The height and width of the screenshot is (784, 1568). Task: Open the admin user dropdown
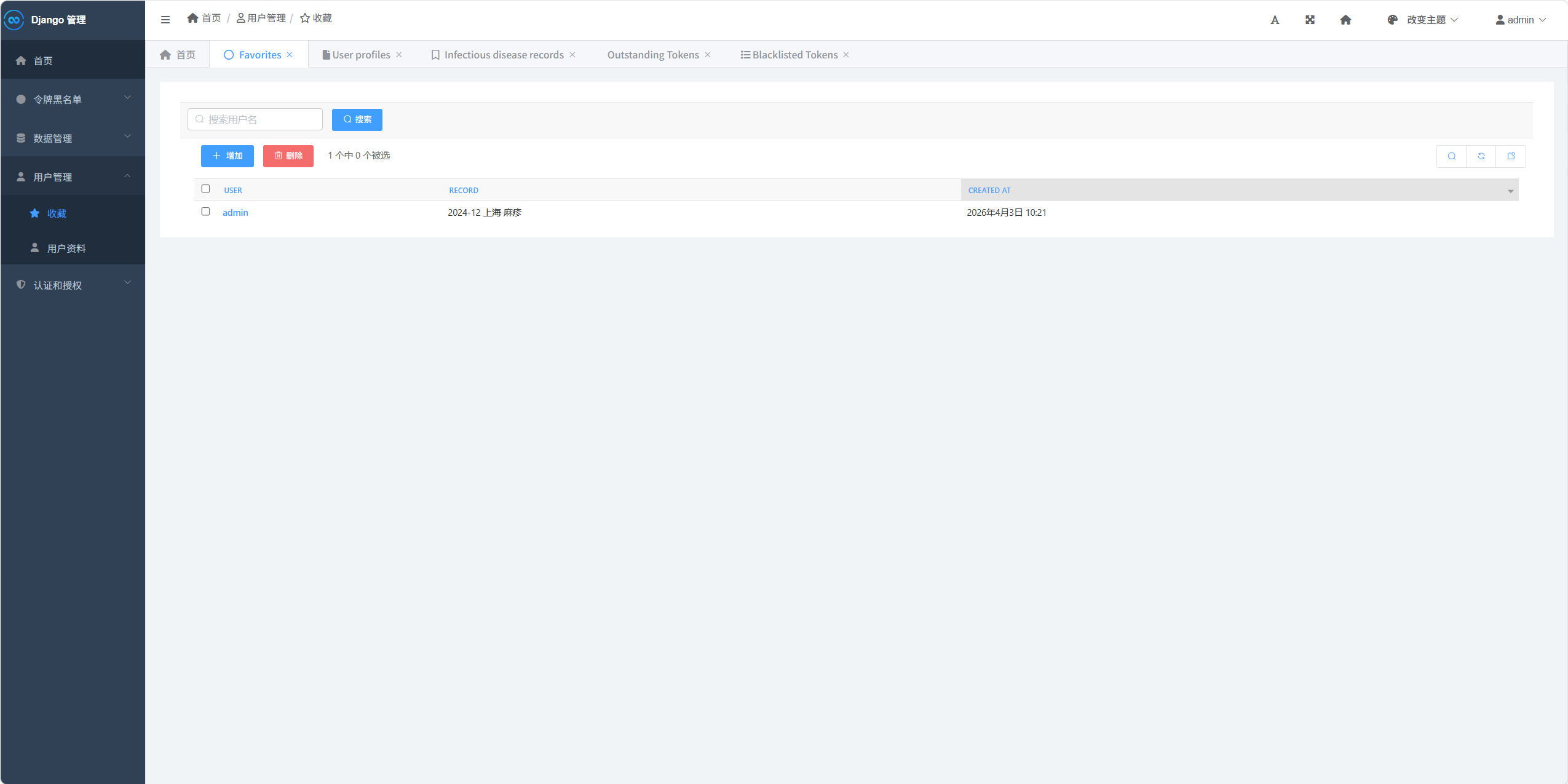click(1520, 20)
